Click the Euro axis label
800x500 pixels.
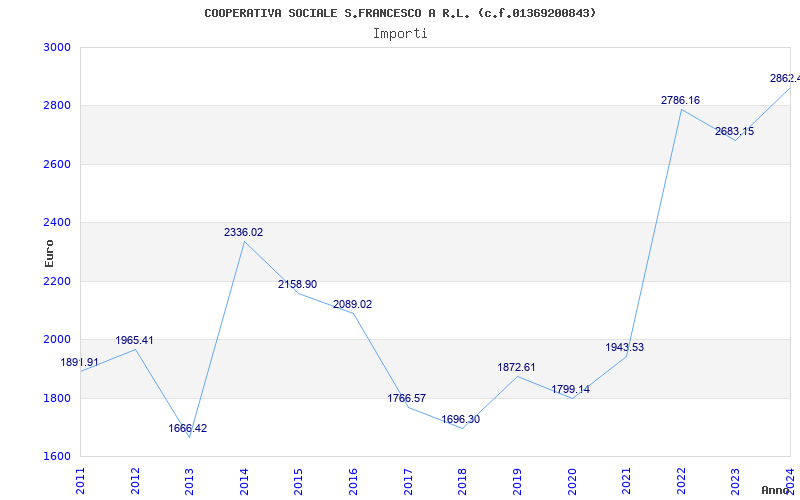[49, 254]
